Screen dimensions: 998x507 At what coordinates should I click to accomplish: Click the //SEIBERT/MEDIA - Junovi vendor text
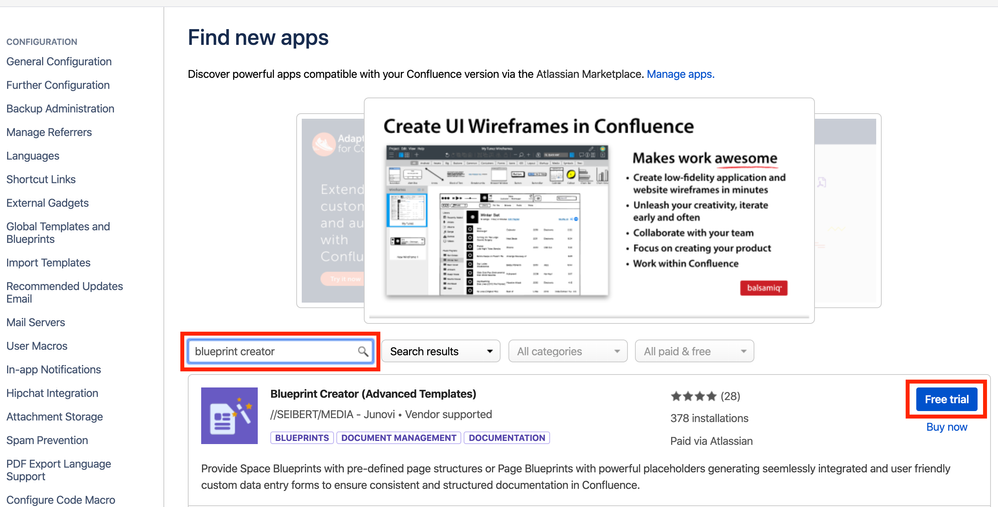click(332, 415)
